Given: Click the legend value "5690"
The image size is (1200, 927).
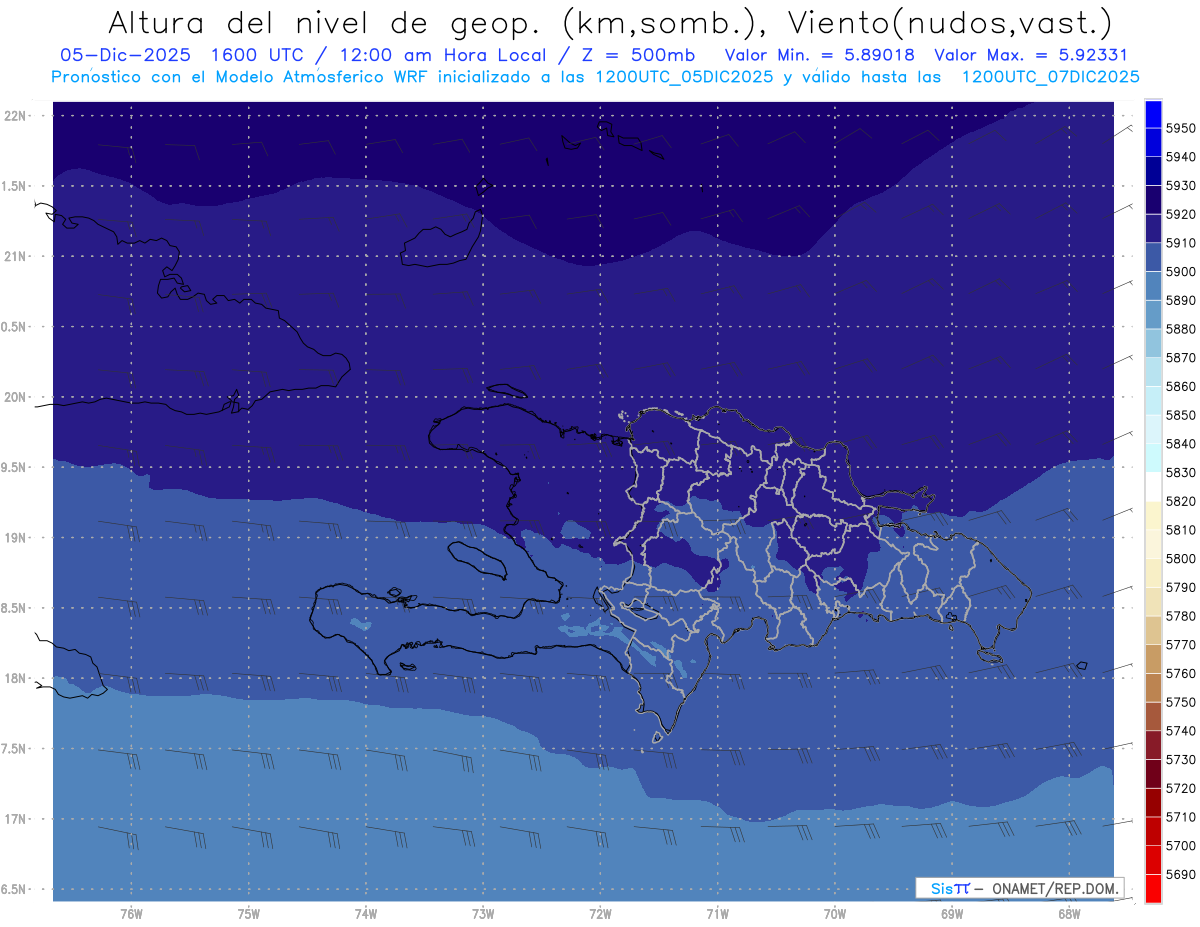Looking at the screenshot, I should [1180, 874].
